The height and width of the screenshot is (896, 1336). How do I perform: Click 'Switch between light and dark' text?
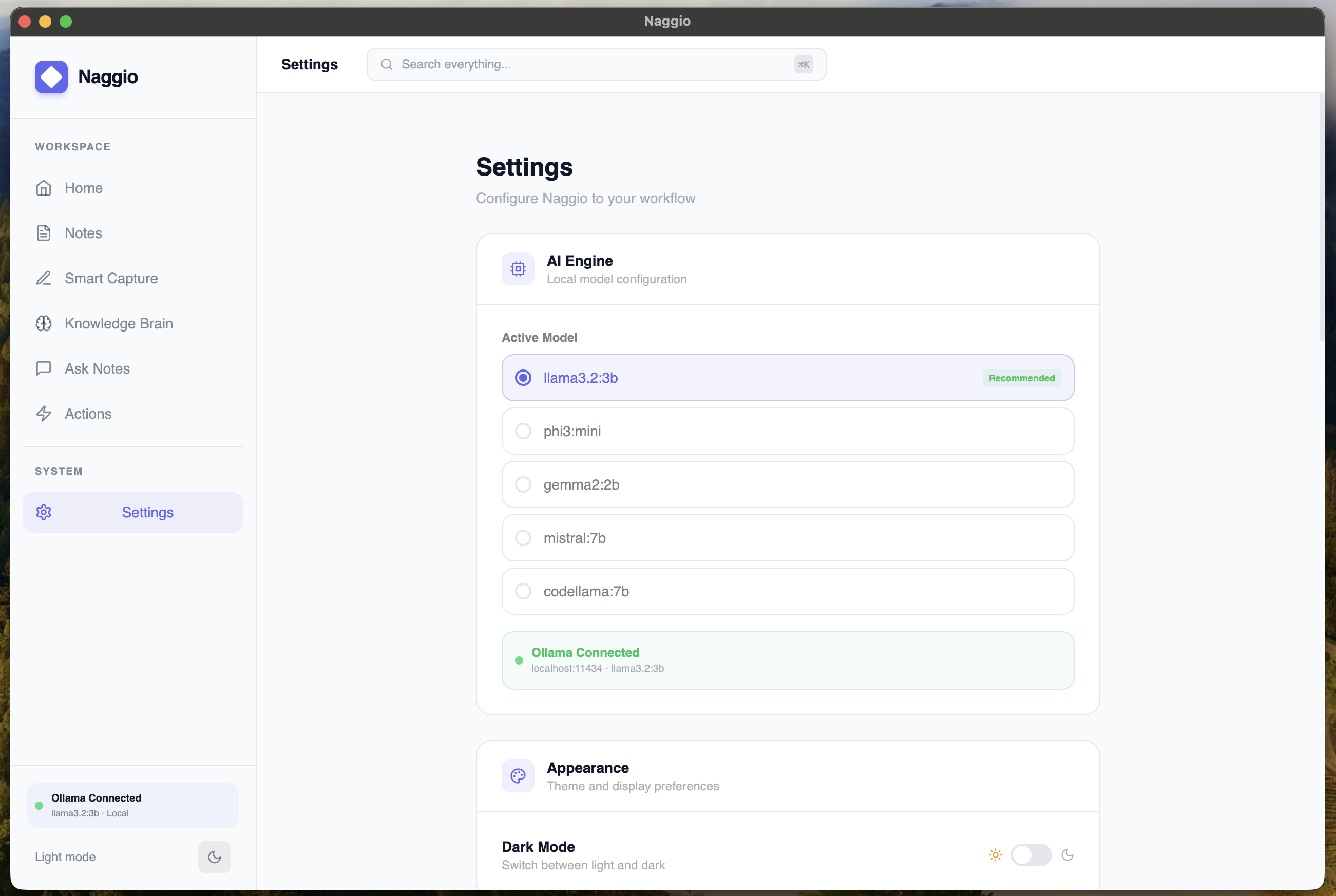coord(583,865)
